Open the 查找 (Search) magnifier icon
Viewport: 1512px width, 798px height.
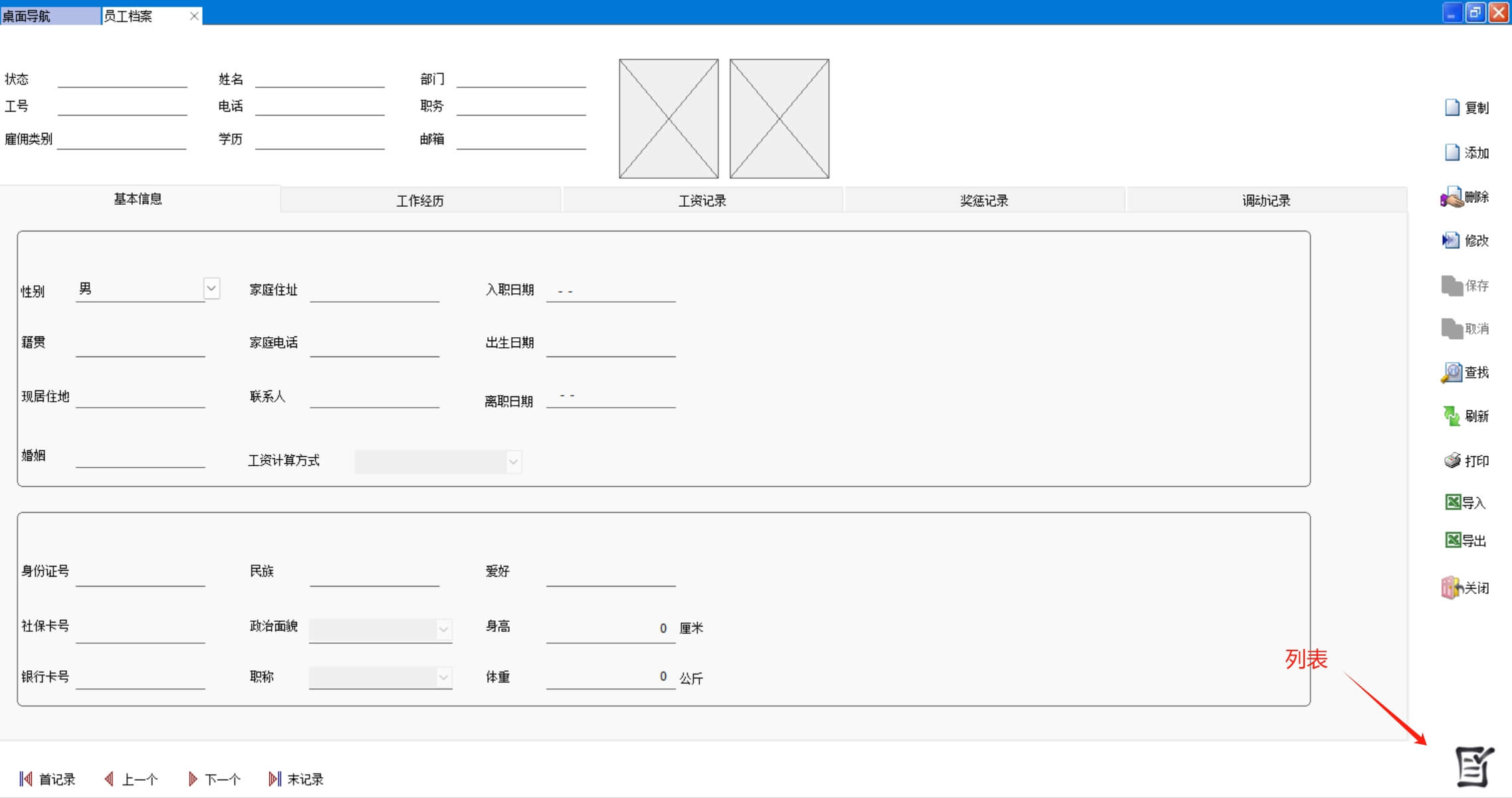tap(1452, 372)
